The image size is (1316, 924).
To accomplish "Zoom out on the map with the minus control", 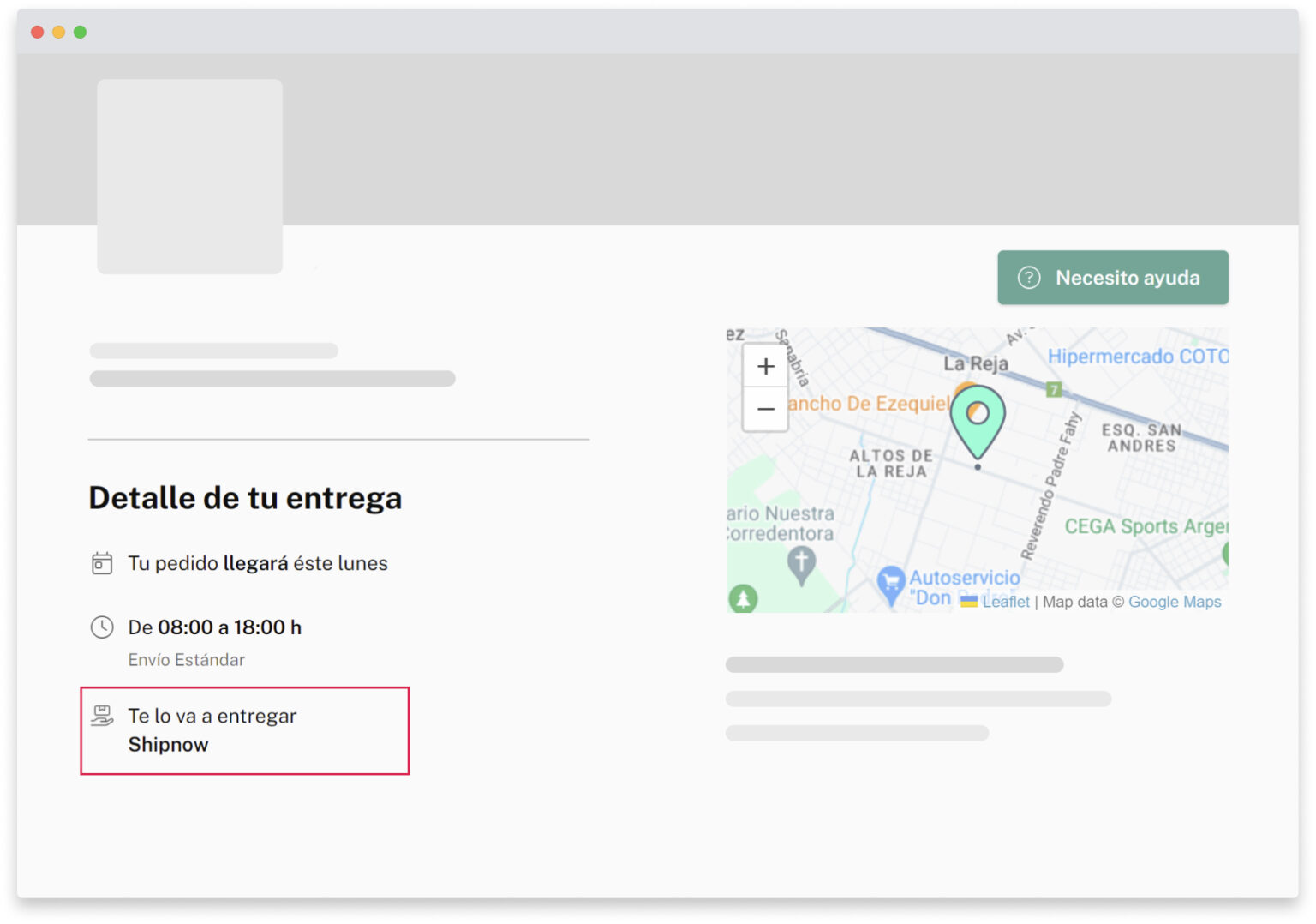I will 765,410.
